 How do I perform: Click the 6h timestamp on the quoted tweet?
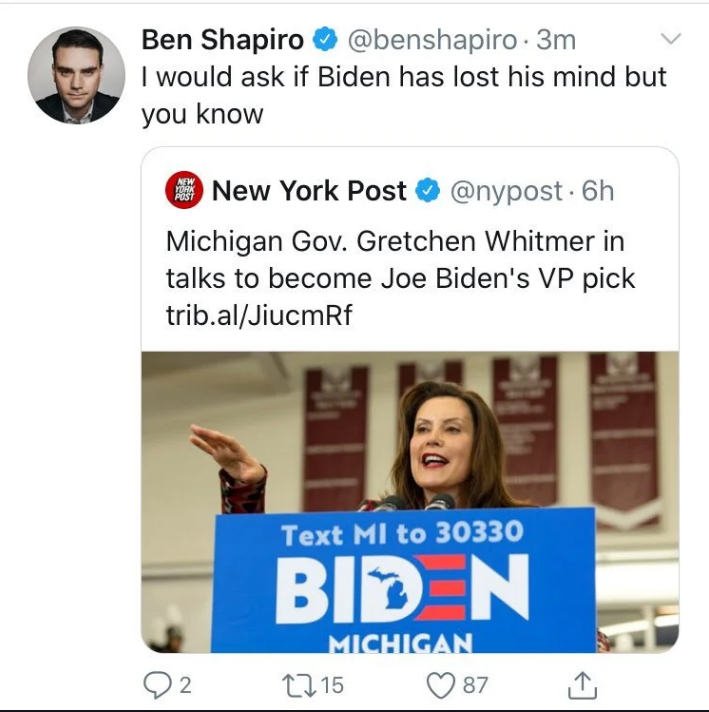598,190
